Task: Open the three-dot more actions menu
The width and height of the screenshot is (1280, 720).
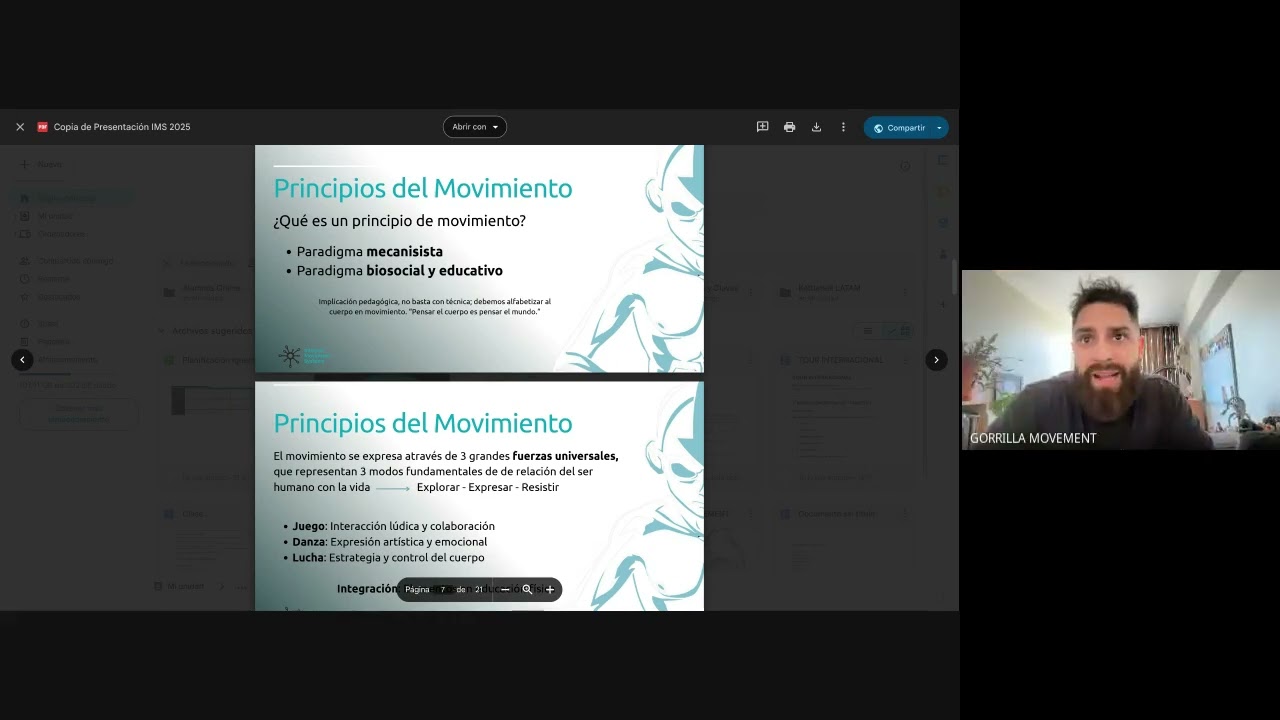Action: click(x=843, y=127)
